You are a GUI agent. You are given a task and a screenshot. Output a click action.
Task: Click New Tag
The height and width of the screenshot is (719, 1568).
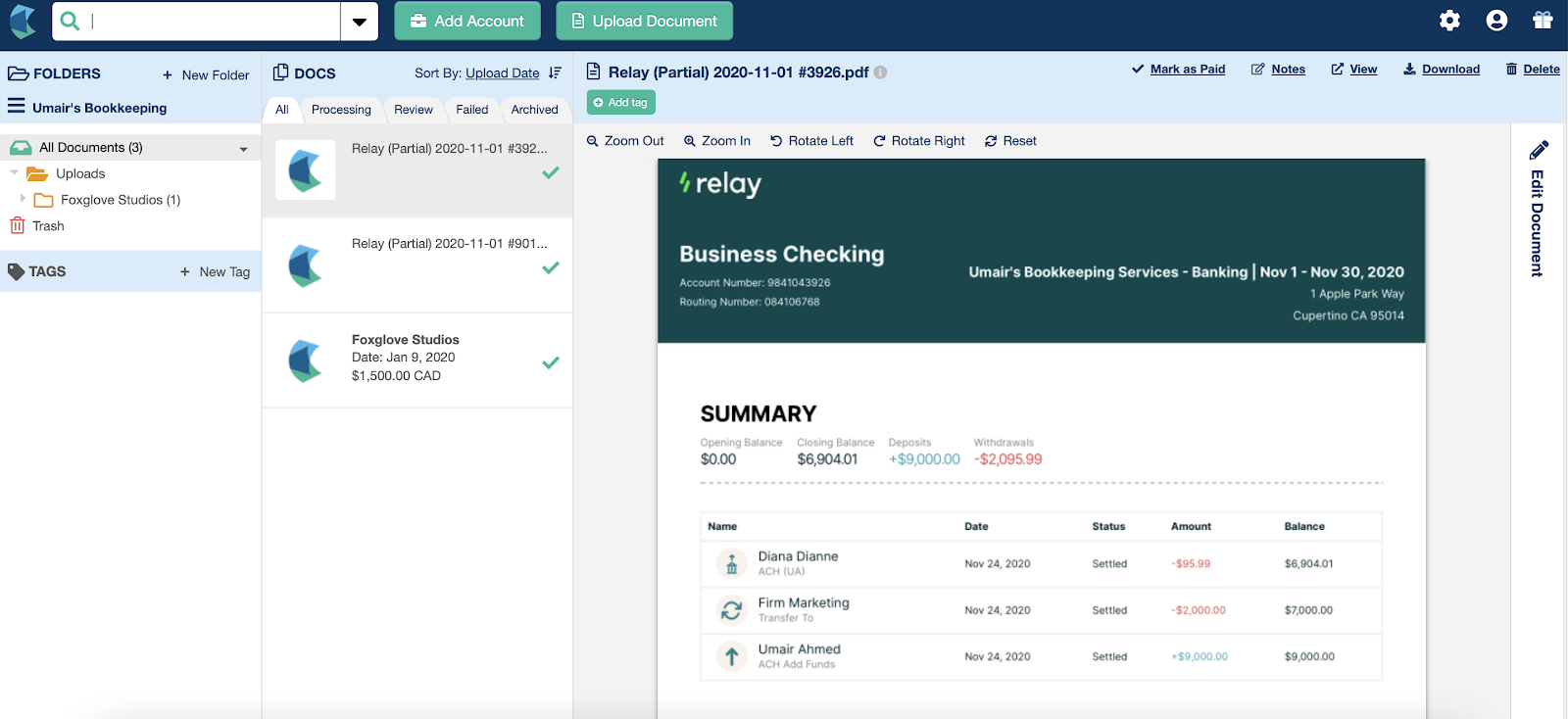coord(215,271)
